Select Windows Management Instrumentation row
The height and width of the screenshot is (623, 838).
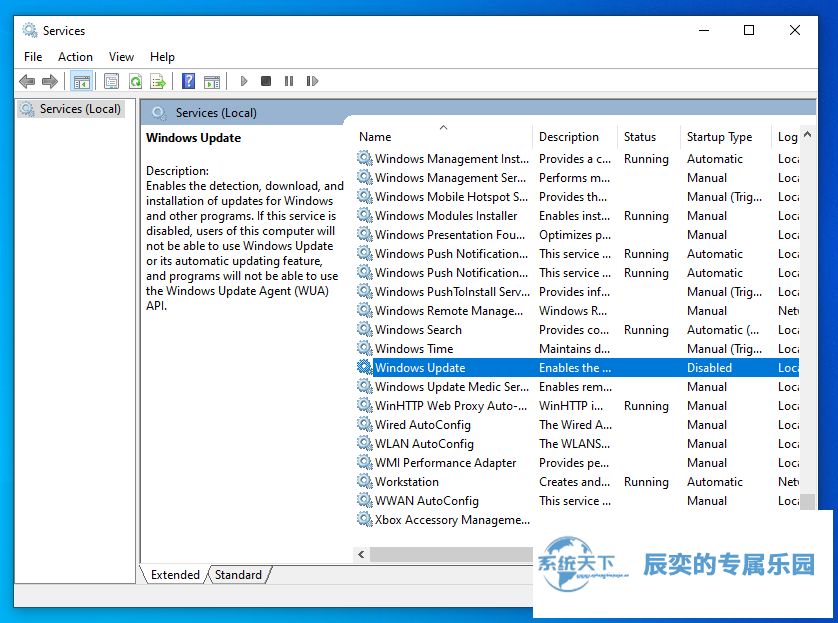pyautogui.click(x=577, y=159)
